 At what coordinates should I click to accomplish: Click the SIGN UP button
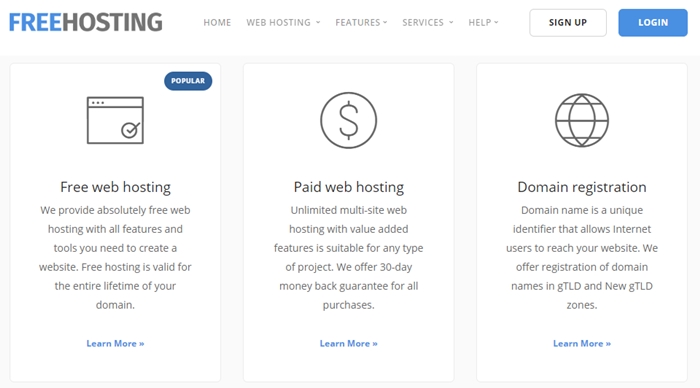pyautogui.click(x=568, y=22)
